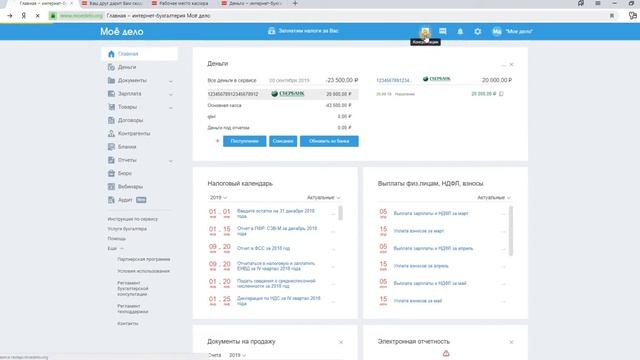The image size is (640, 360).
Task: Open the settings gear in the header
Action: (478, 31)
